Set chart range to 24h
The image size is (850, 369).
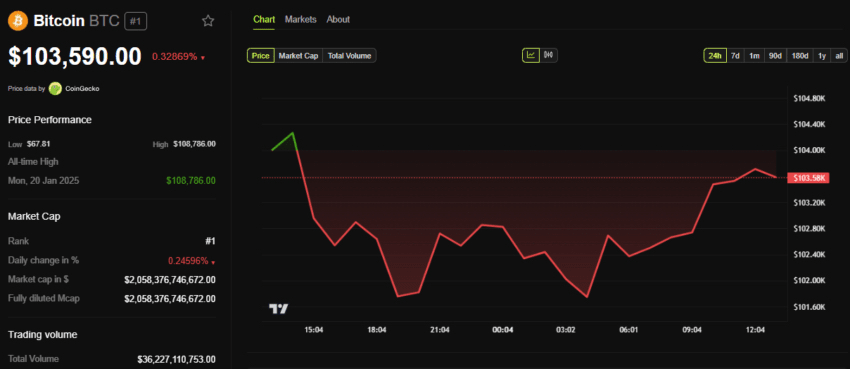click(715, 55)
